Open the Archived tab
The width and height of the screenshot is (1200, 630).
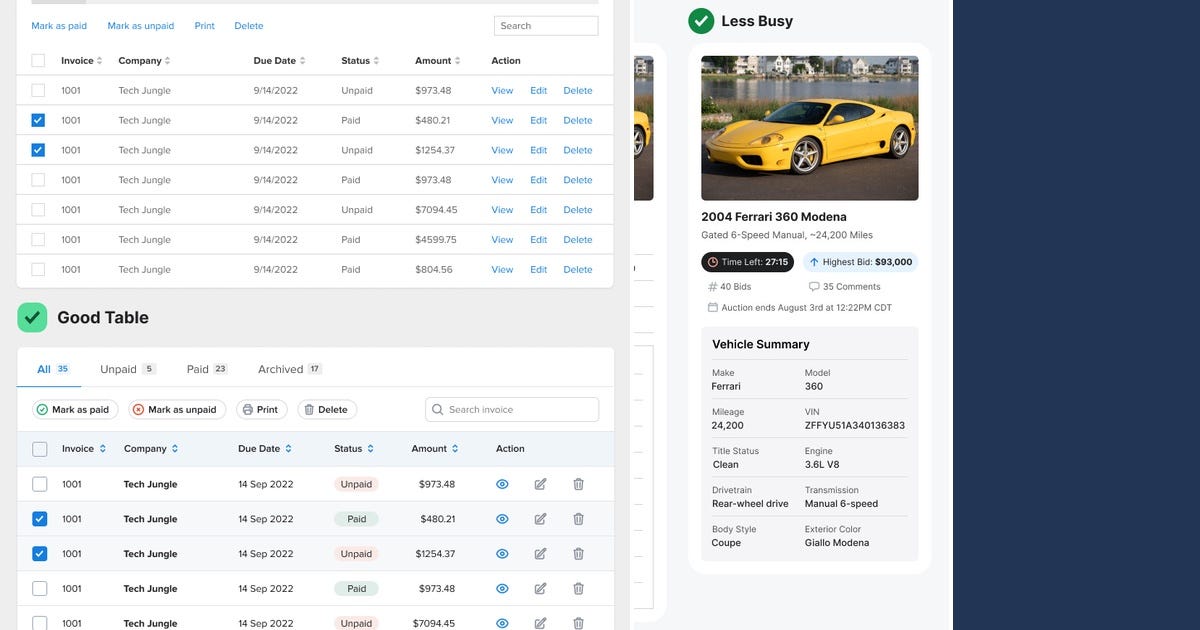pyautogui.click(x=282, y=369)
